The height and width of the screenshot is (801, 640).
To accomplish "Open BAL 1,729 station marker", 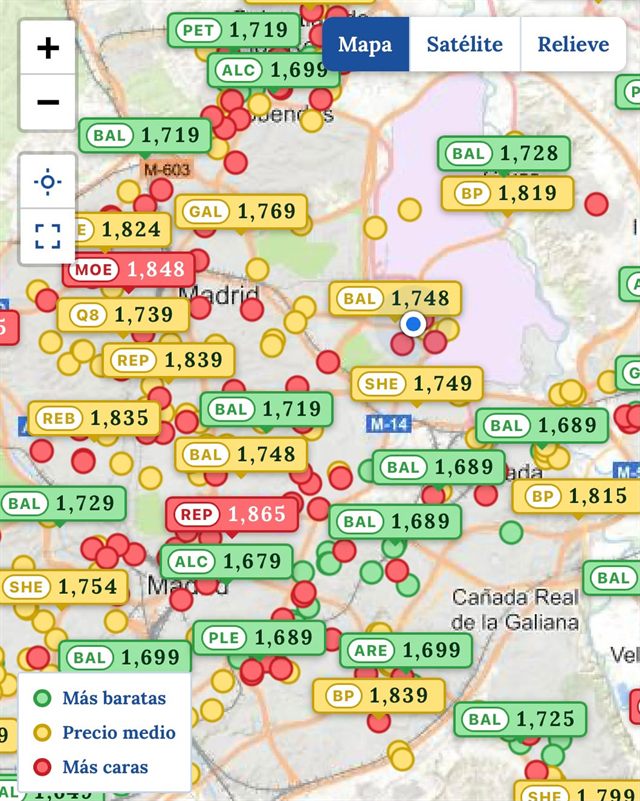I will click(62, 504).
